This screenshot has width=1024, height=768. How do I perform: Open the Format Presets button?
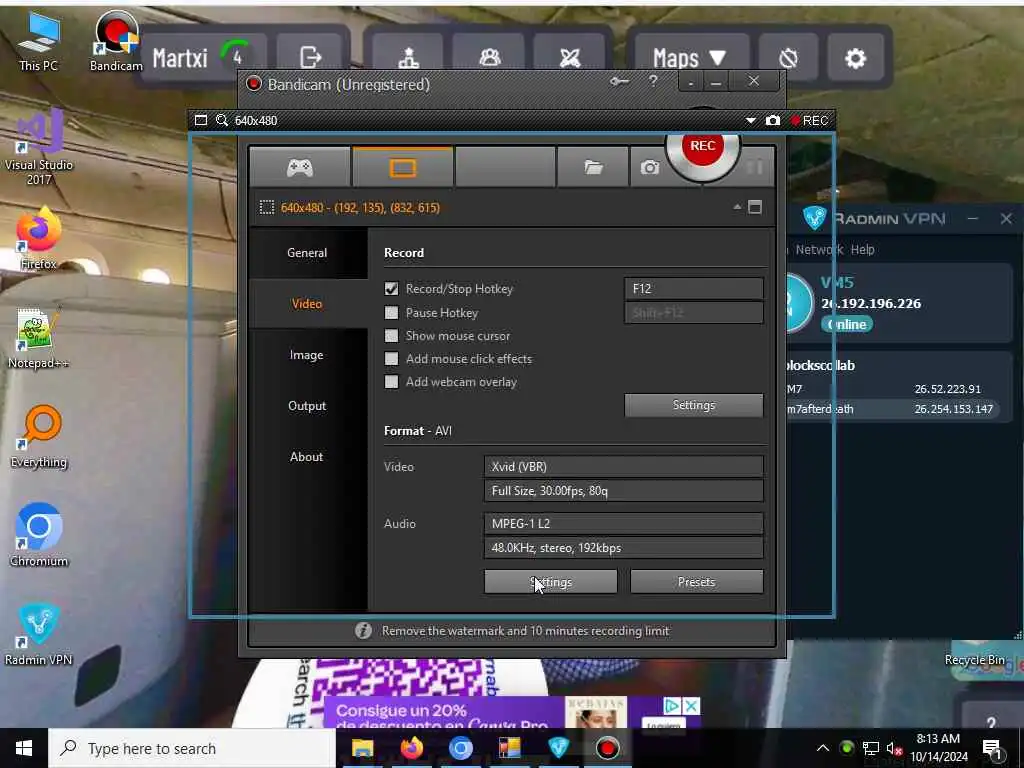(697, 582)
